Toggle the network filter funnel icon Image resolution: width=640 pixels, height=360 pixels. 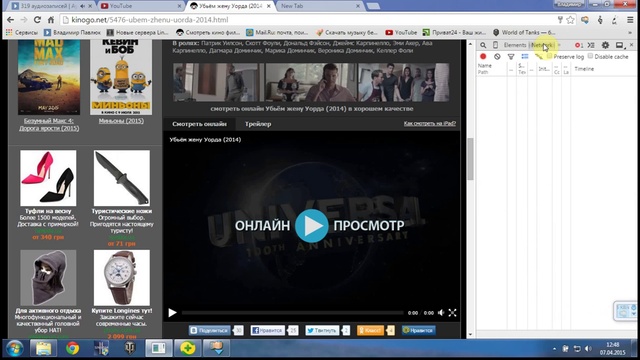tap(511, 57)
